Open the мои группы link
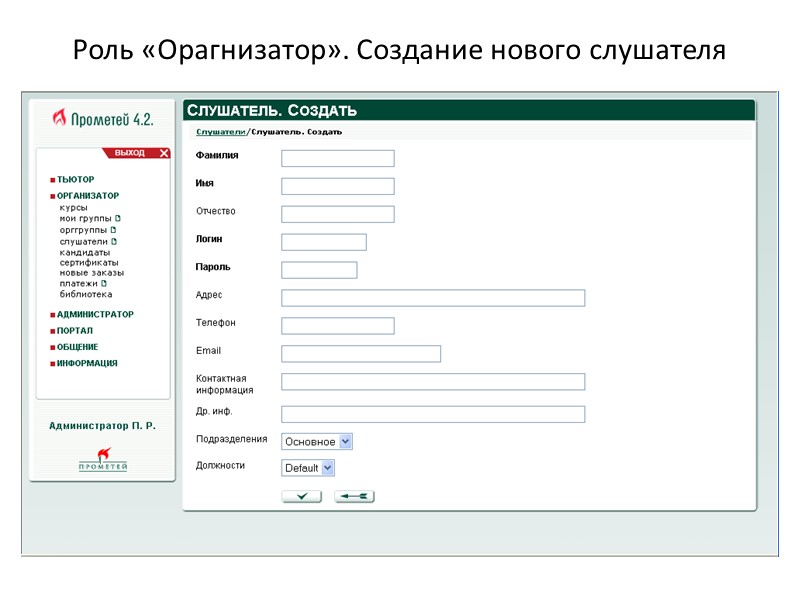The width and height of the screenshot is (800, 600). pos(85,218)
